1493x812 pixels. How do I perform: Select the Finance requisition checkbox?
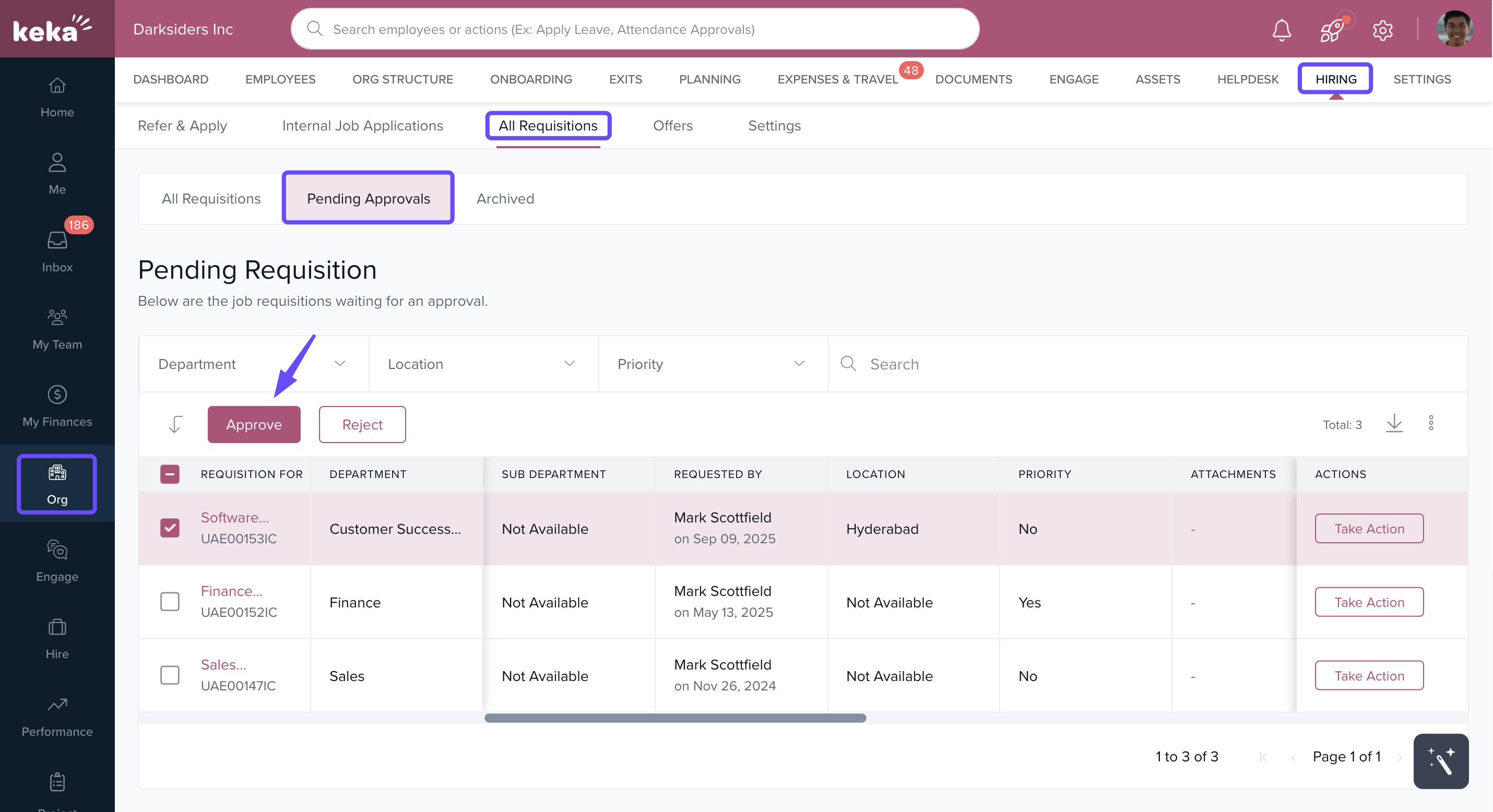pyautogui.click(x=169, y=601)
